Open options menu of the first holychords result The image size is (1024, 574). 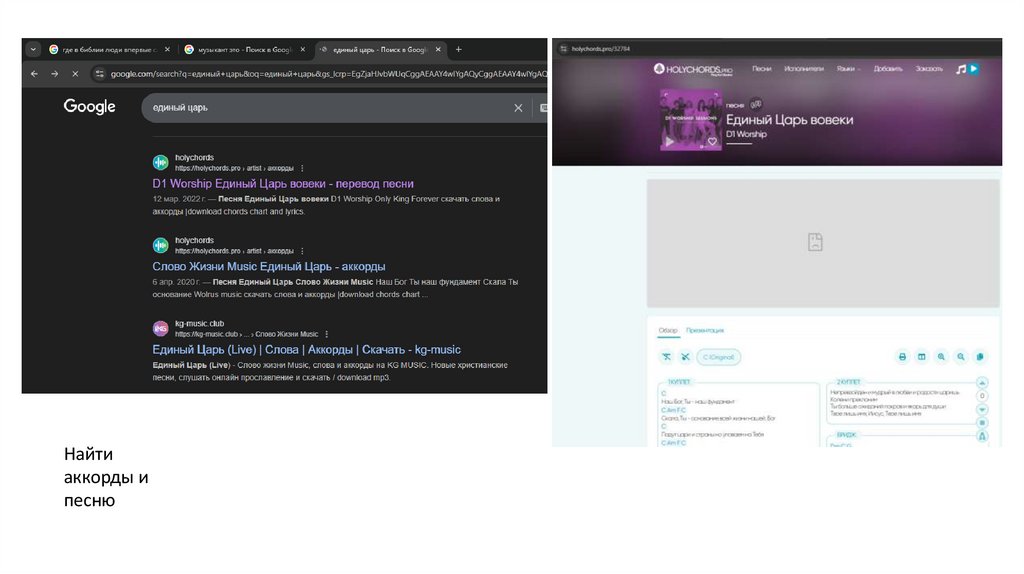click(x=302, y=168)
